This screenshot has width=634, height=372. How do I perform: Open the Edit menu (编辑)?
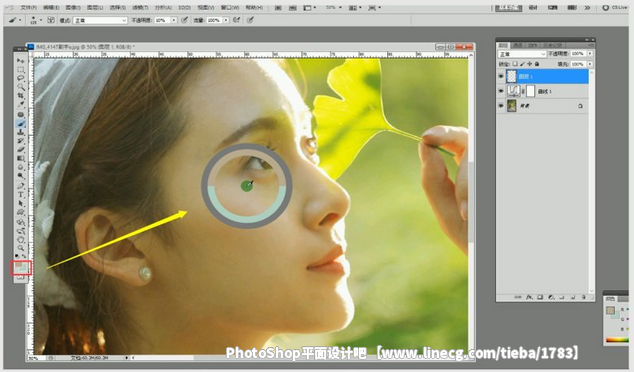click(x=51, y=8)
